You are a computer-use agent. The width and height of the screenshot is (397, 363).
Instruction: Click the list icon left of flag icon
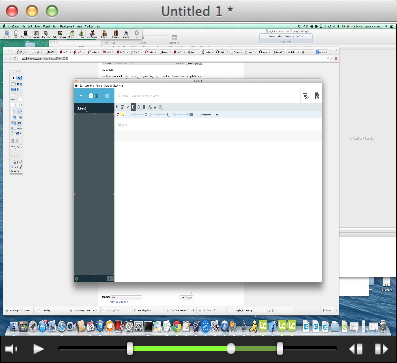click(305, 96)
